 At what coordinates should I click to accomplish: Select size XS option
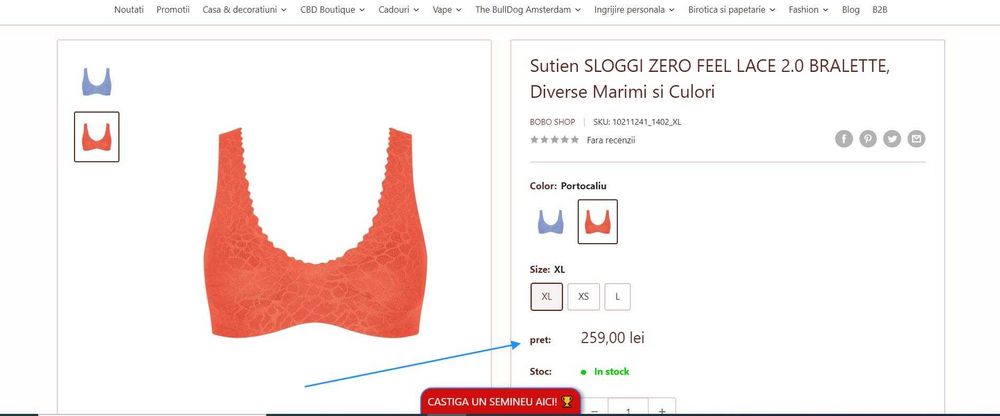pyautogui.click(x=584, y=297)
